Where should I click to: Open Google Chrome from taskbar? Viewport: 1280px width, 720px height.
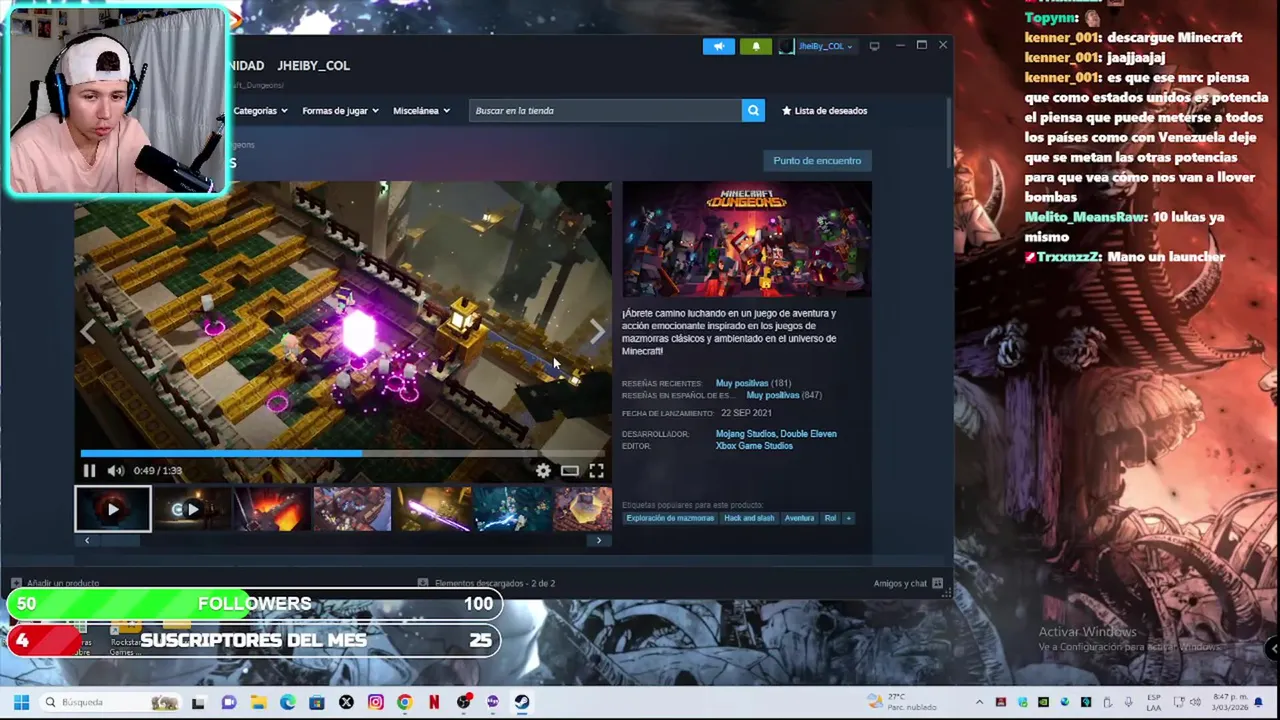404,702
